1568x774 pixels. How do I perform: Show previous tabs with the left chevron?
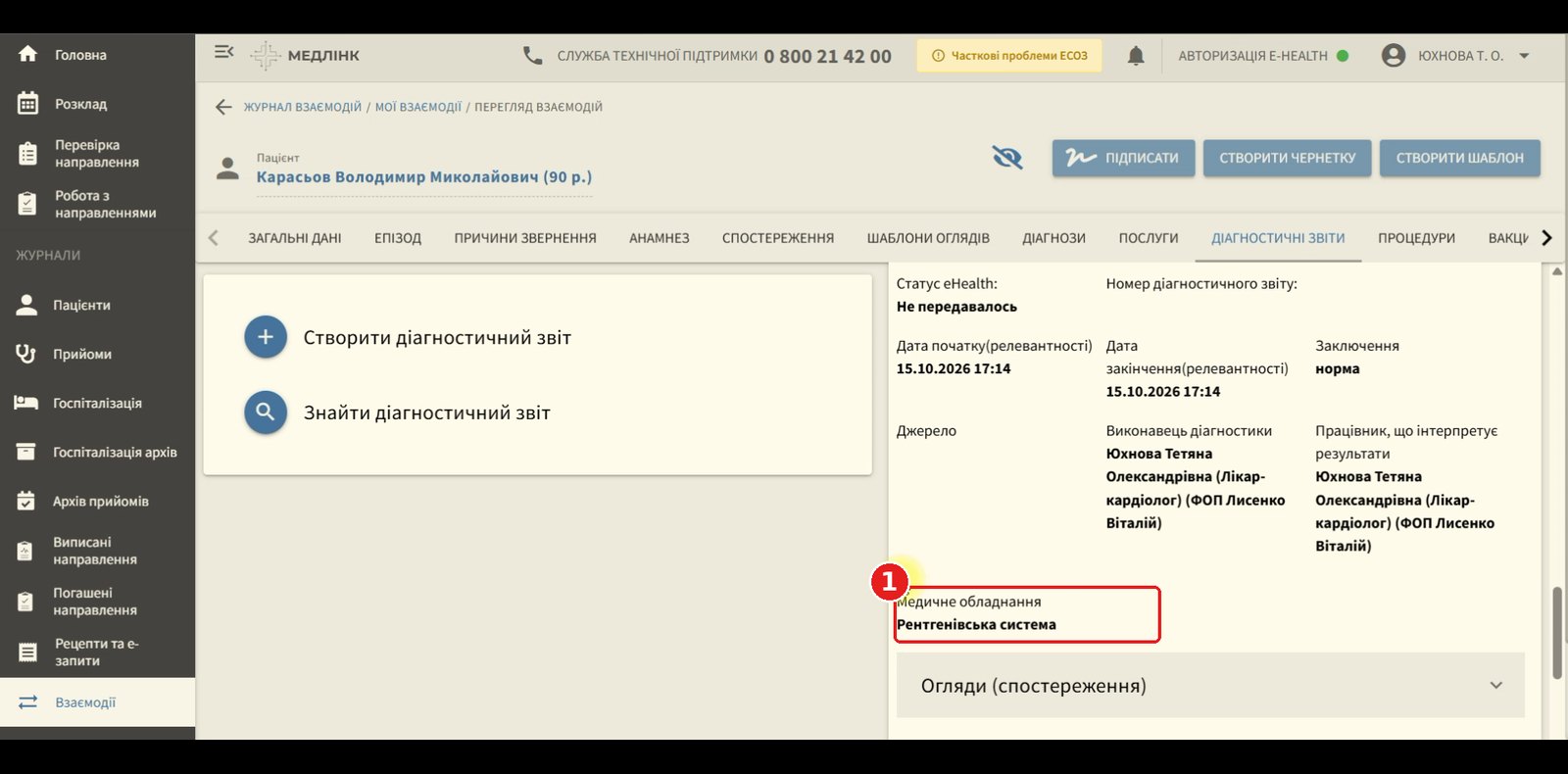[x=213, y=238]
